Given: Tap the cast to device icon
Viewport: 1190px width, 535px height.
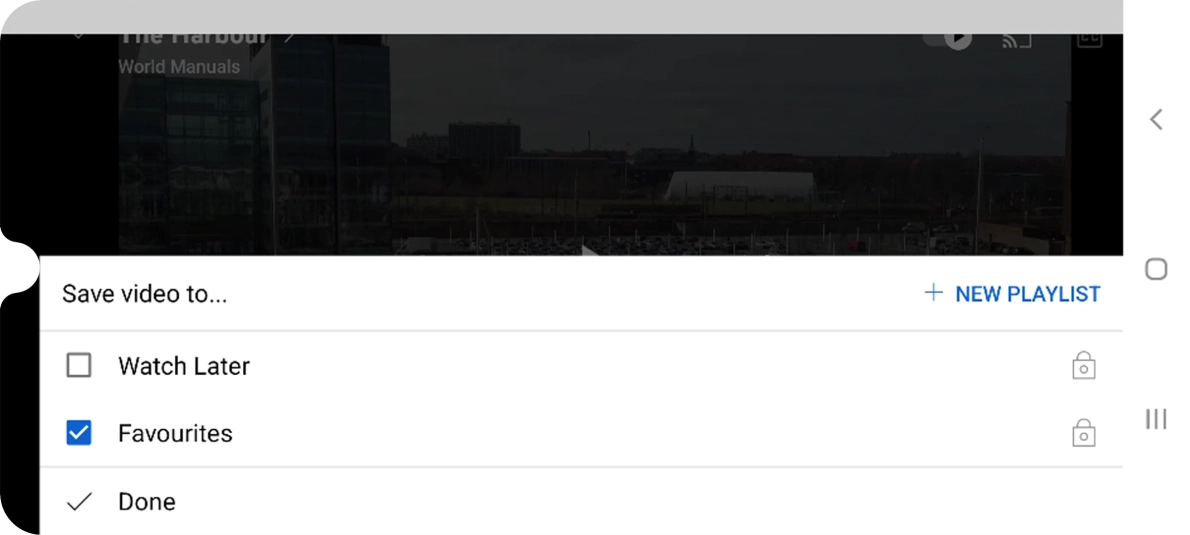Looking at the screenshot, I should tap(1017, 40).
